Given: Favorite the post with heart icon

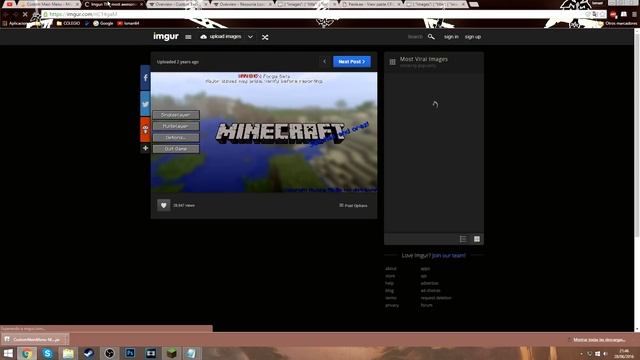Looking at the screenshot, I should pyautogui.click(x=164, y=205).
